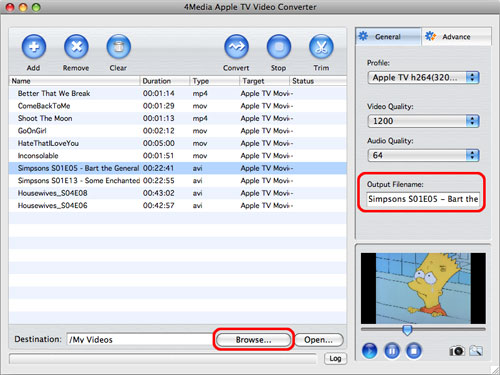This screenshot has height=375, width=500.
Task: Click the video preview thumbnail
Action: pos(423,288)
